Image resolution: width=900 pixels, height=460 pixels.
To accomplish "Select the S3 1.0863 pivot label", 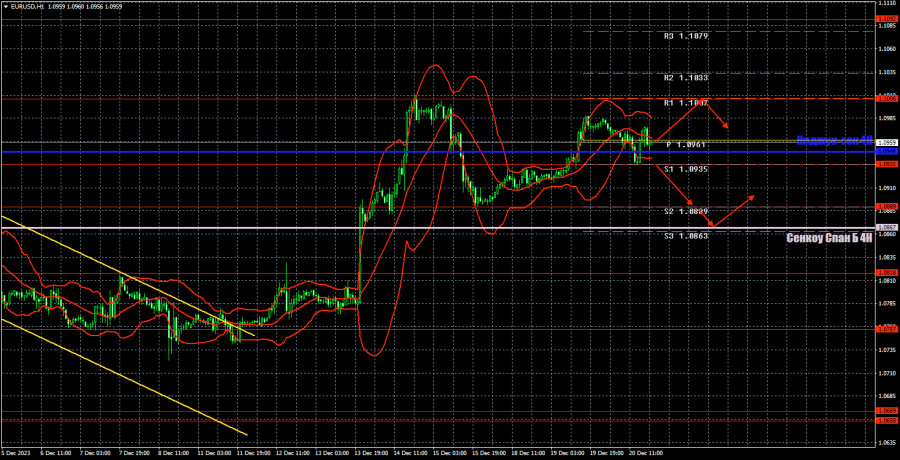I will click(686, 236).
